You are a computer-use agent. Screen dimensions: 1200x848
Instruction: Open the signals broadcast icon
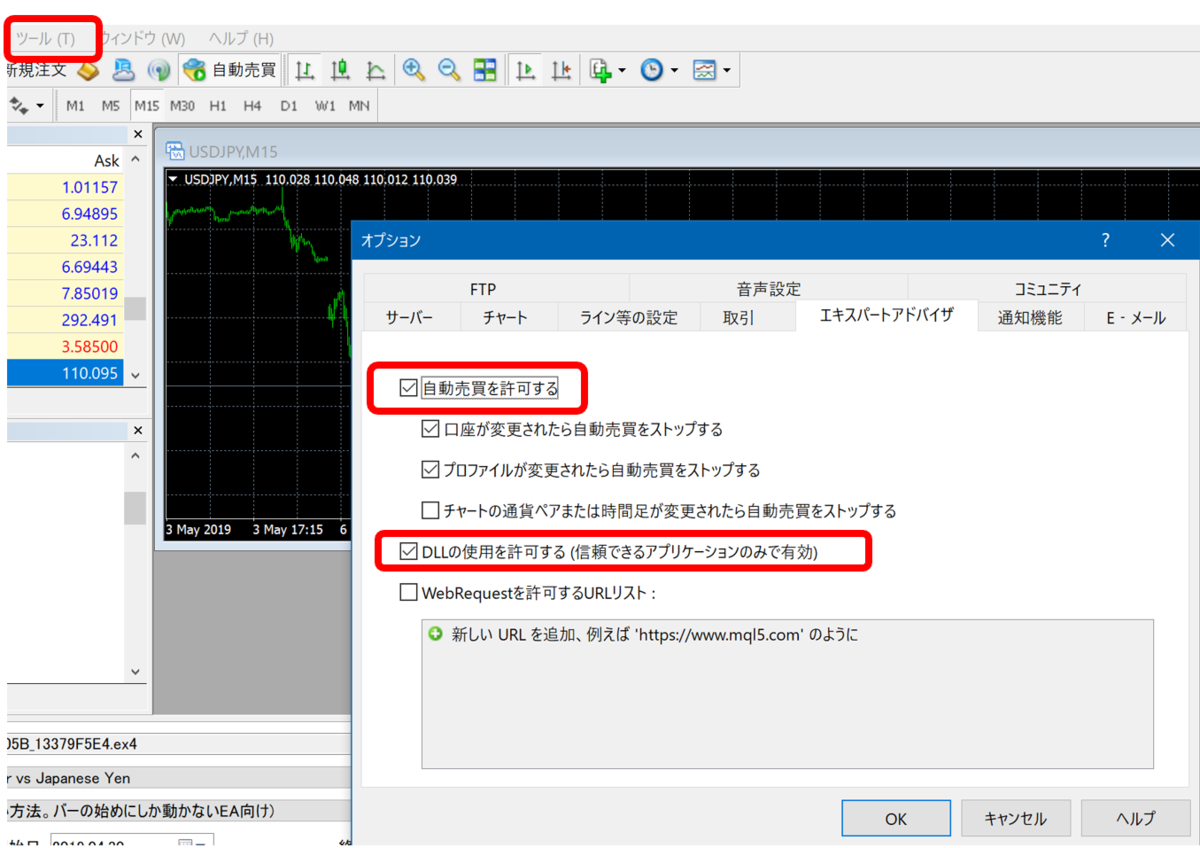(x=158, y=71)
